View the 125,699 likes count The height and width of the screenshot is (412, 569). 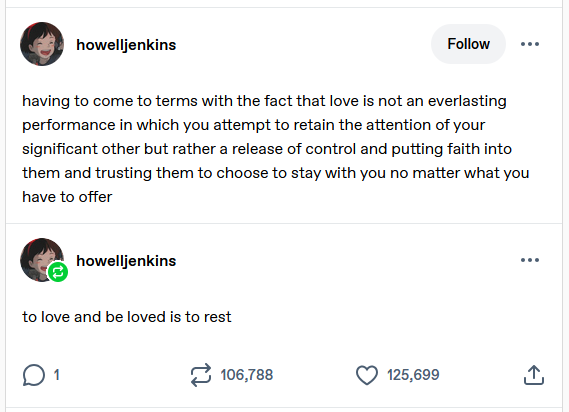[413, 375]
